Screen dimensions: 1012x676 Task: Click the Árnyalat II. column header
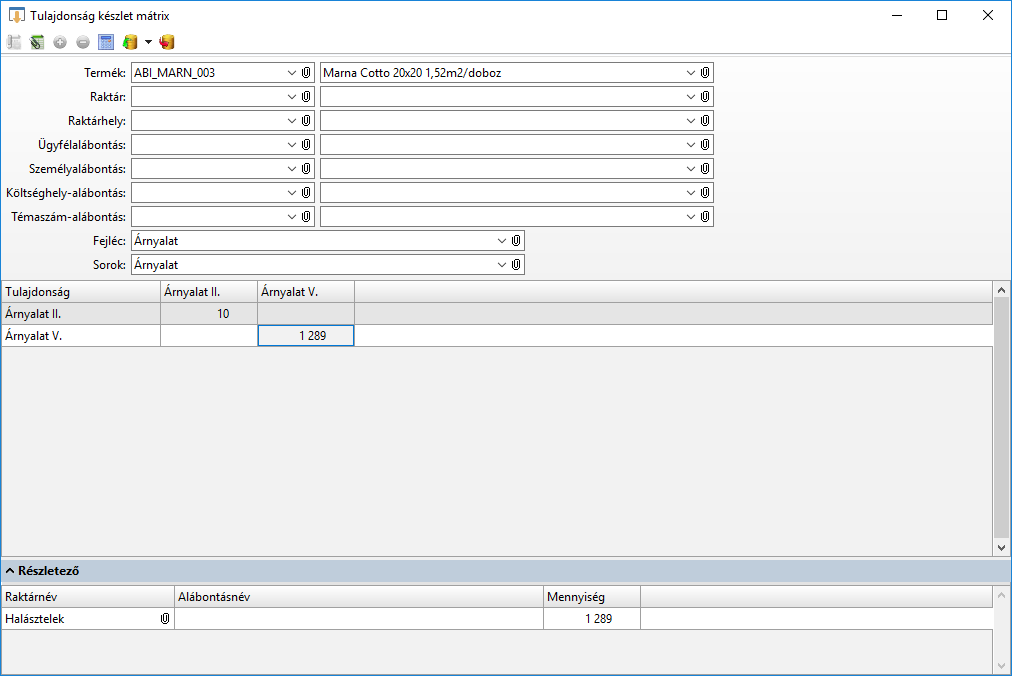click(x=209, y=292)
